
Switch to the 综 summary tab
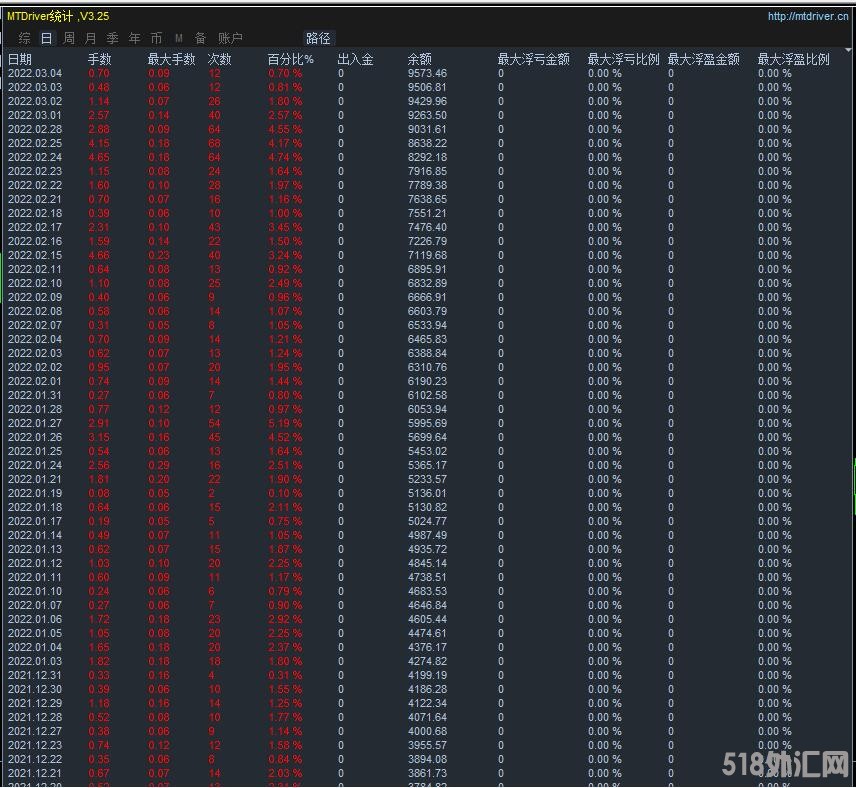pos(25,38)
